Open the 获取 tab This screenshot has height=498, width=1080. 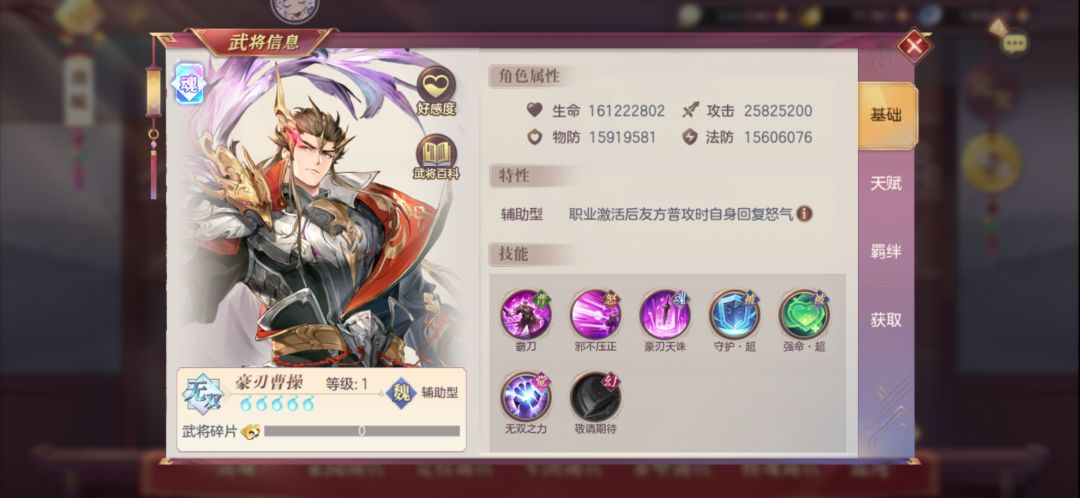point(886,320)
